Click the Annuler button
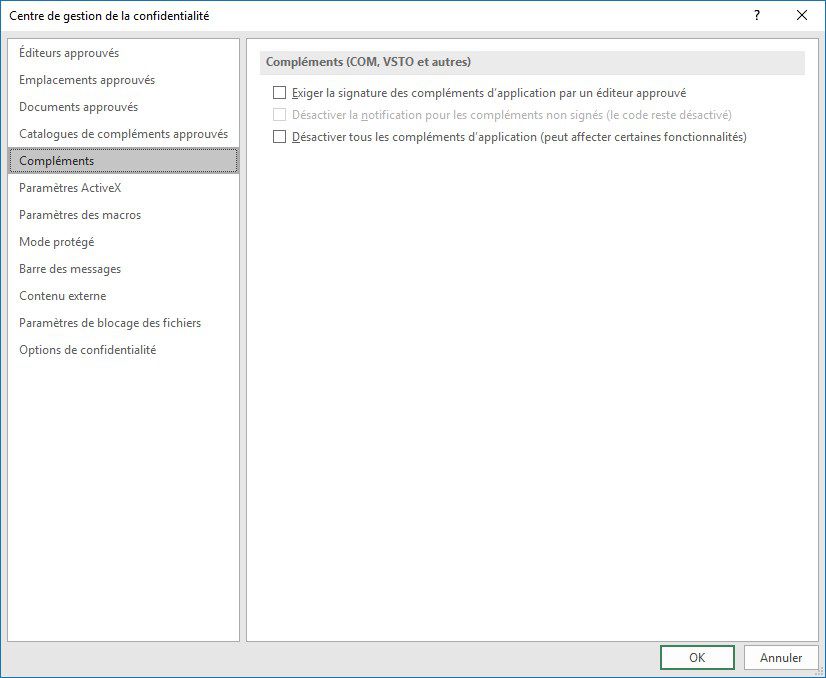Viewport: 826px width, 678px height. click(x=781, y=657)
